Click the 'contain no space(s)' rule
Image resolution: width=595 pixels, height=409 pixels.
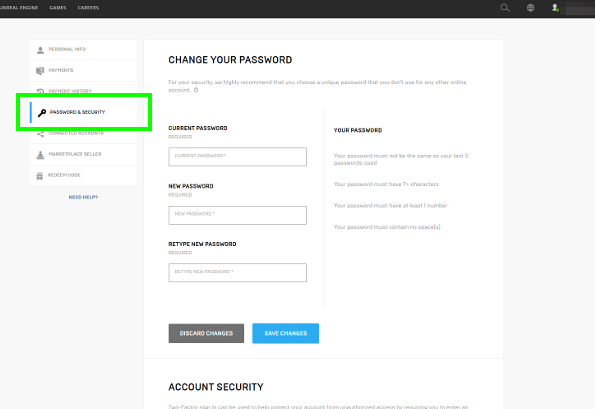click(387, 227)
